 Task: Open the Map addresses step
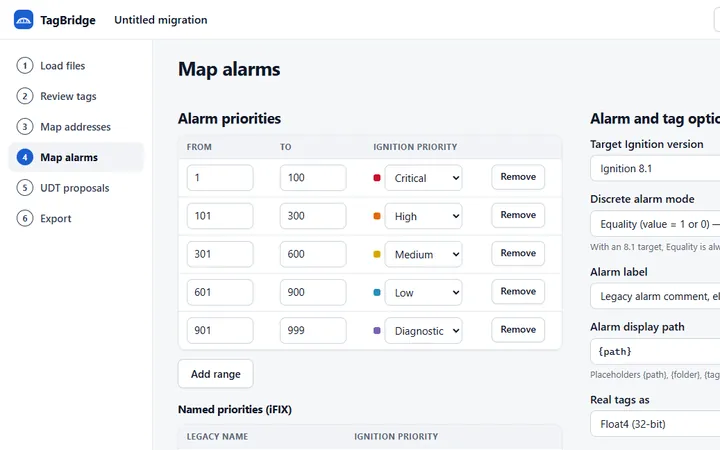76,127
